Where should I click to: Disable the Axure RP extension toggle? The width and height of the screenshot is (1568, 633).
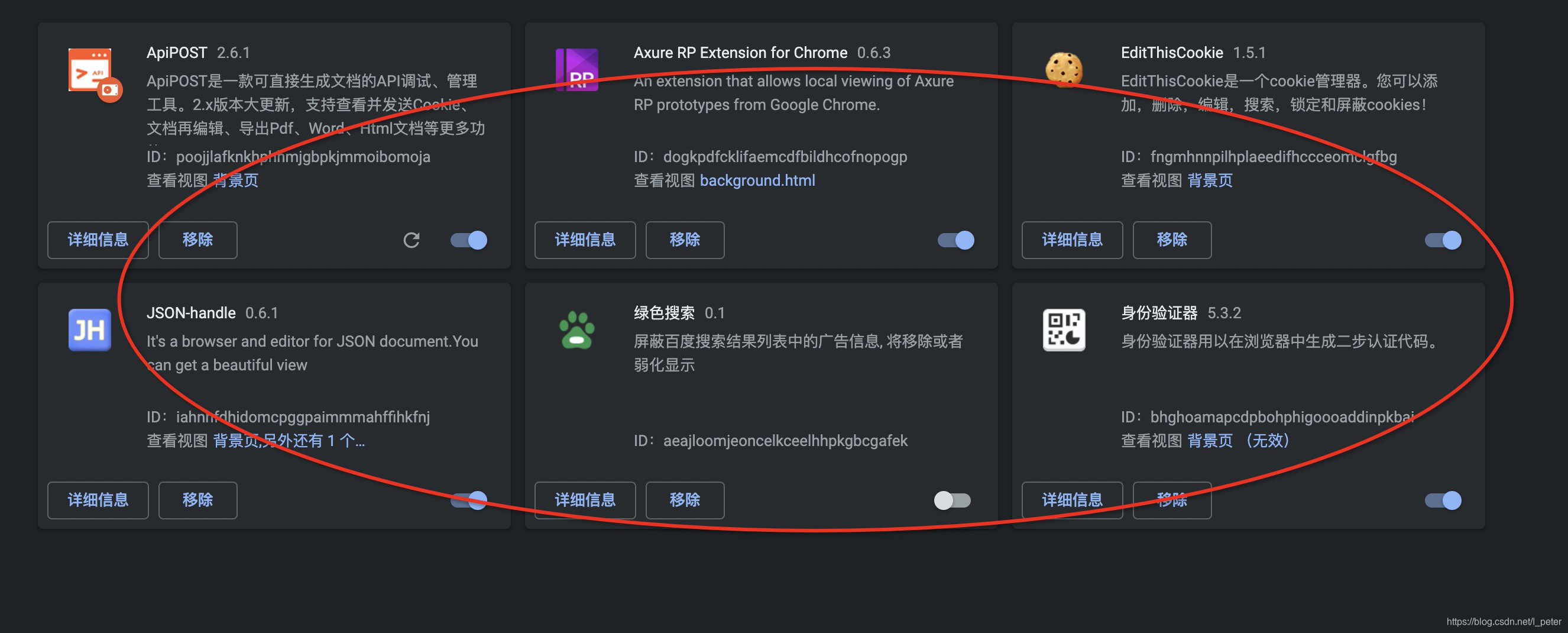(x=955, y=240)
